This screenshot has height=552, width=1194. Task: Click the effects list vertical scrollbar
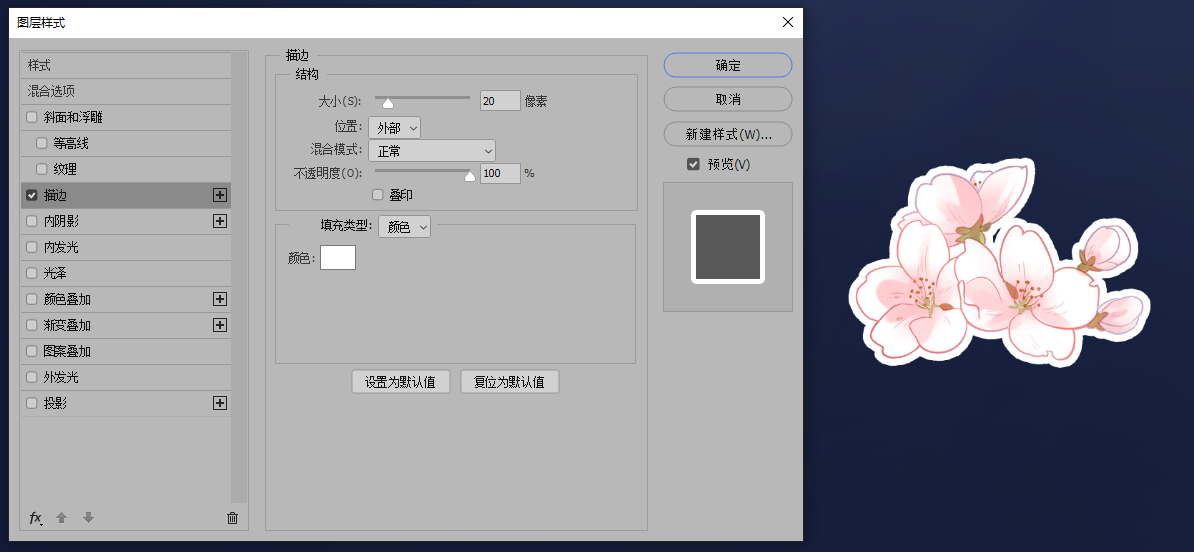click(x=240, y=278)
